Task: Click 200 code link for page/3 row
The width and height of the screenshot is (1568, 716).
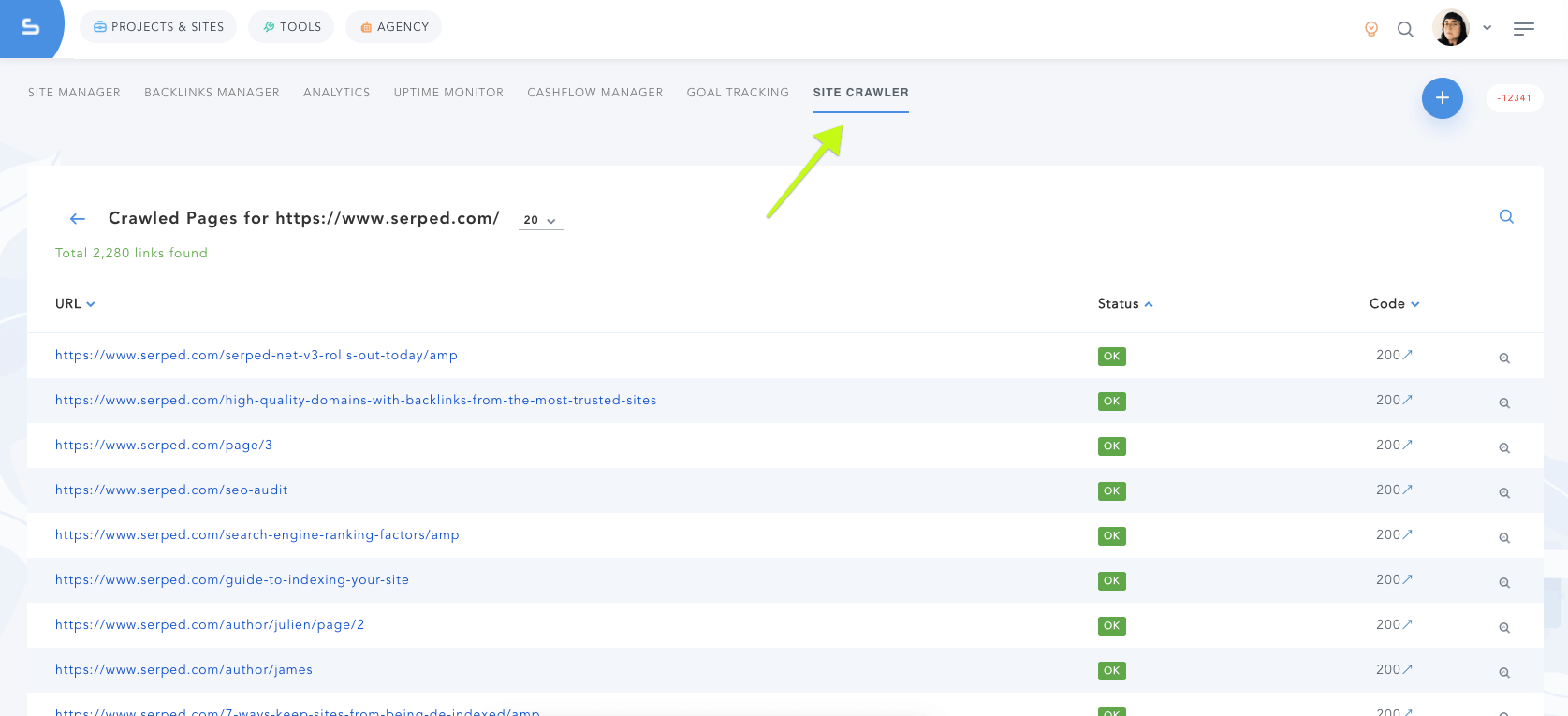Action: (1394, 446)
